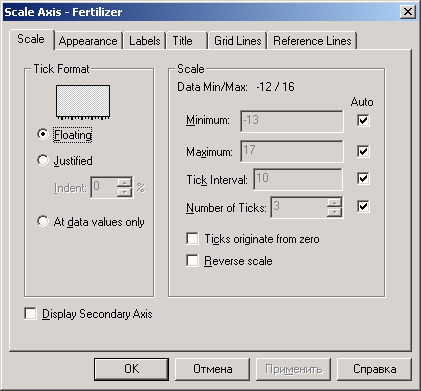Toggle Auto checkbox for Tick Interval
Screen dimensions: 421x391
pos(363,178)
